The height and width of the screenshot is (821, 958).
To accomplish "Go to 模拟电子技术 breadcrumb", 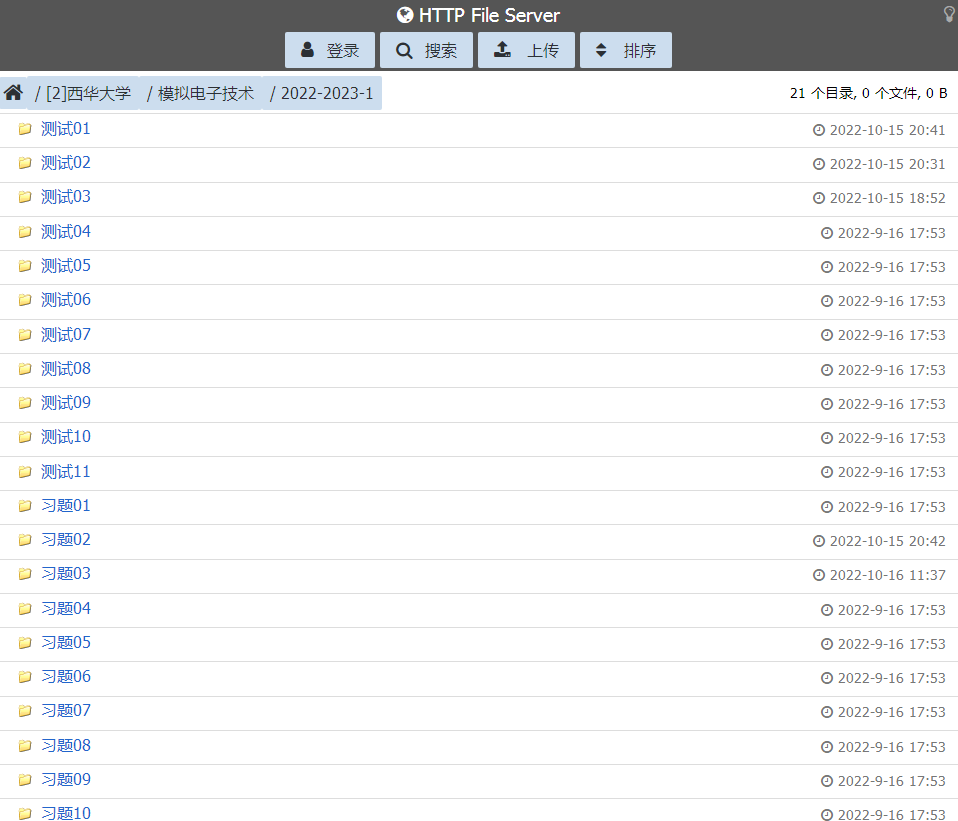I will [200, 93].
